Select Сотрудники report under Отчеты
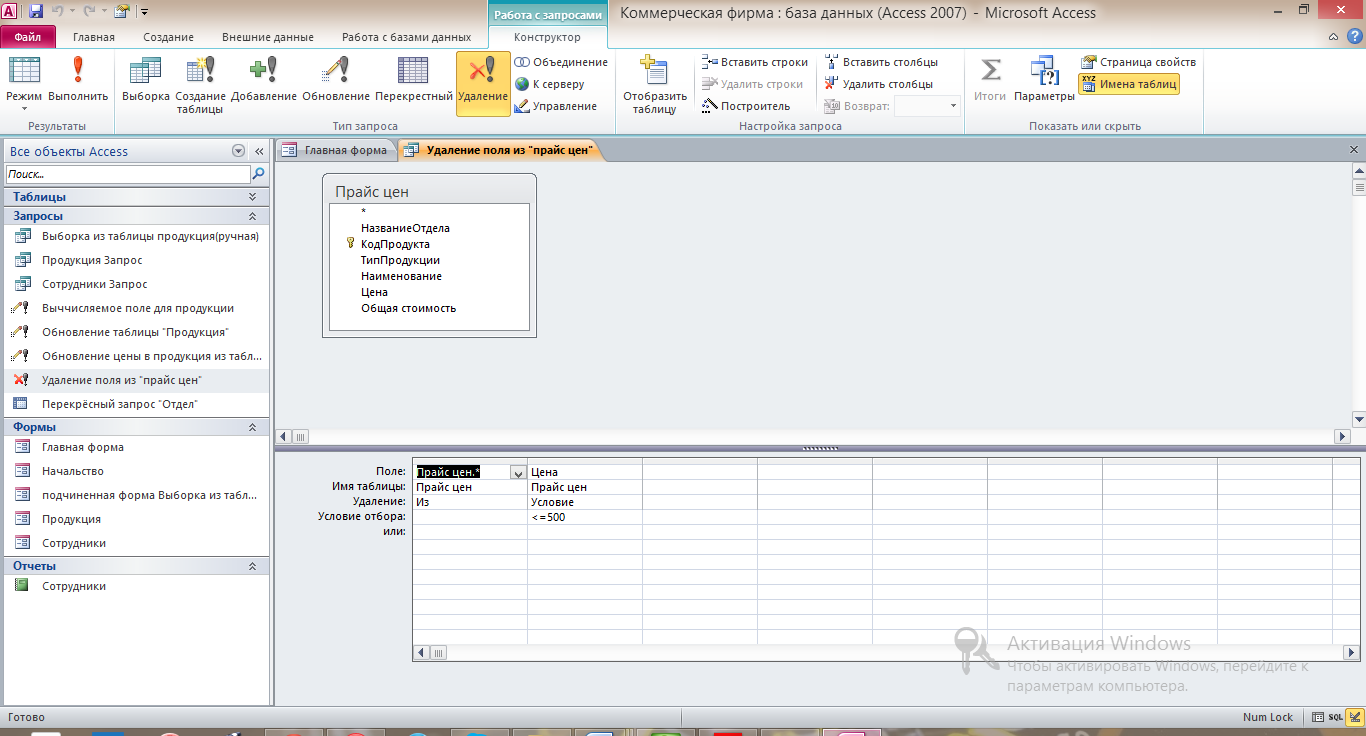Screen dimensions: 1366x736 point(136,586)
